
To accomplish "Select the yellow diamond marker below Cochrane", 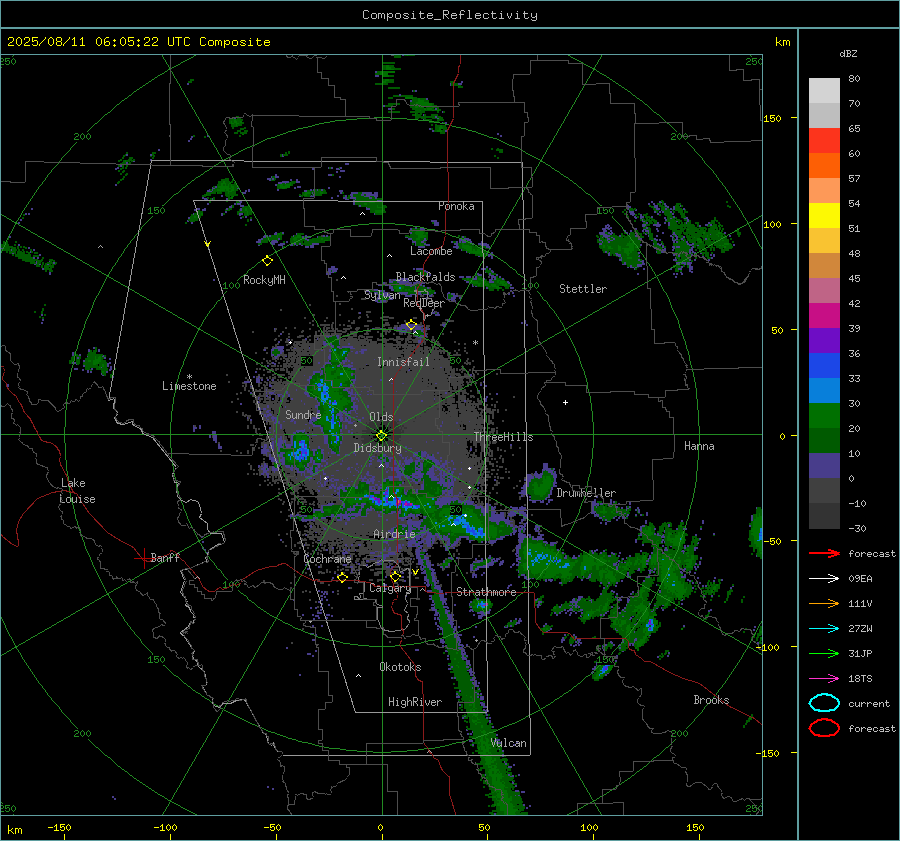I will point(343,577).
